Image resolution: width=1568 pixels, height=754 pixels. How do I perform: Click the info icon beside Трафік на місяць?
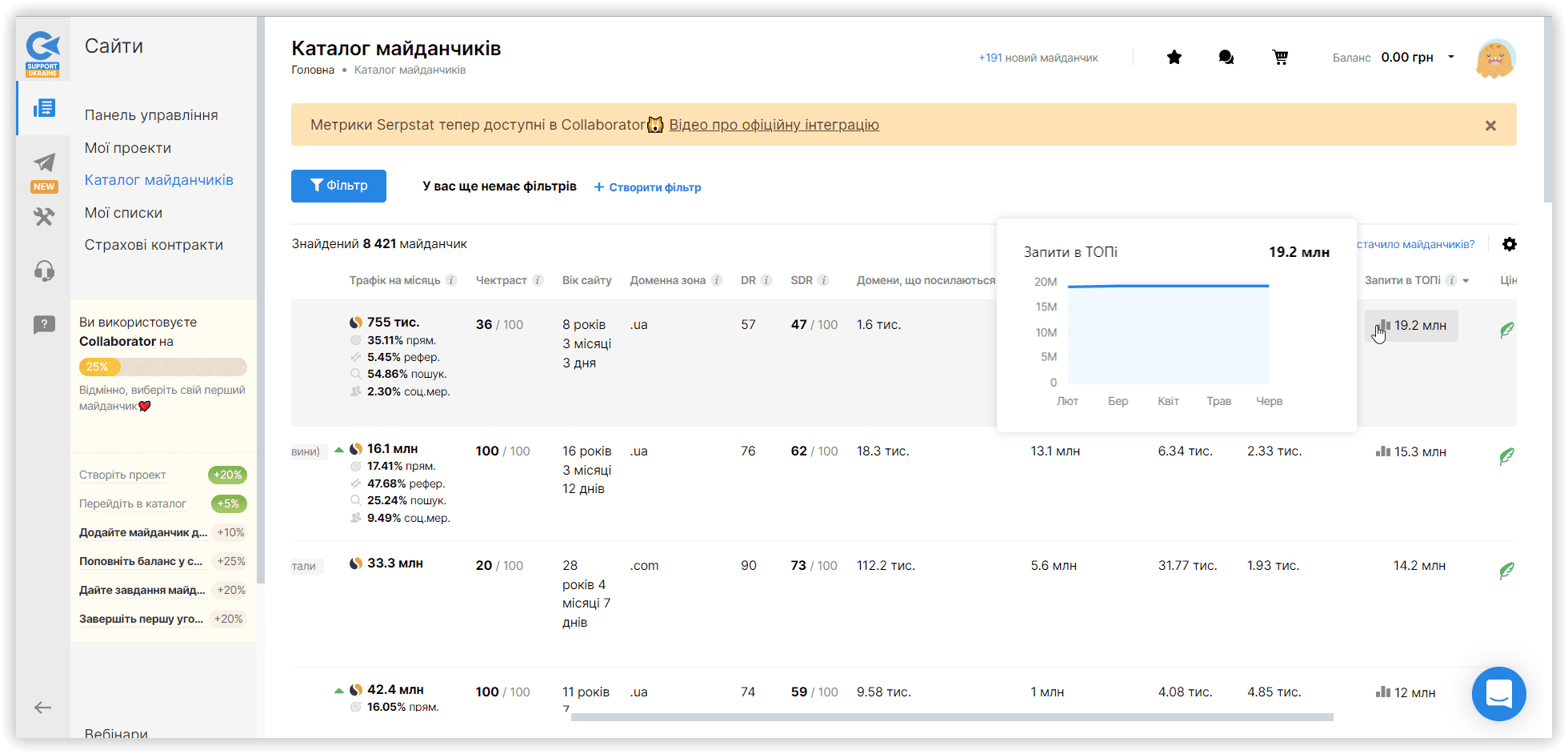(451, 280)
